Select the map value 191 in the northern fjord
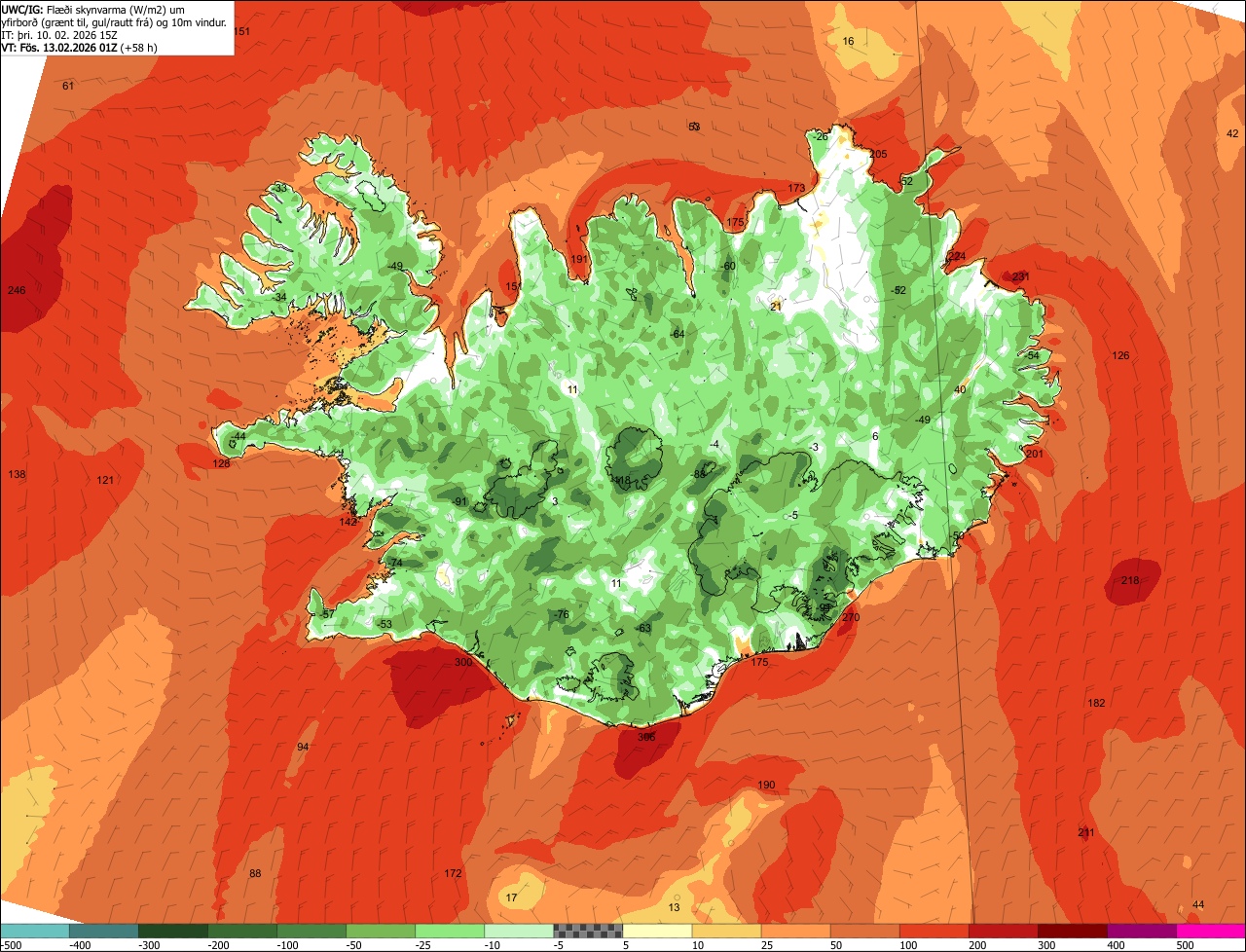 coord(579,259)
